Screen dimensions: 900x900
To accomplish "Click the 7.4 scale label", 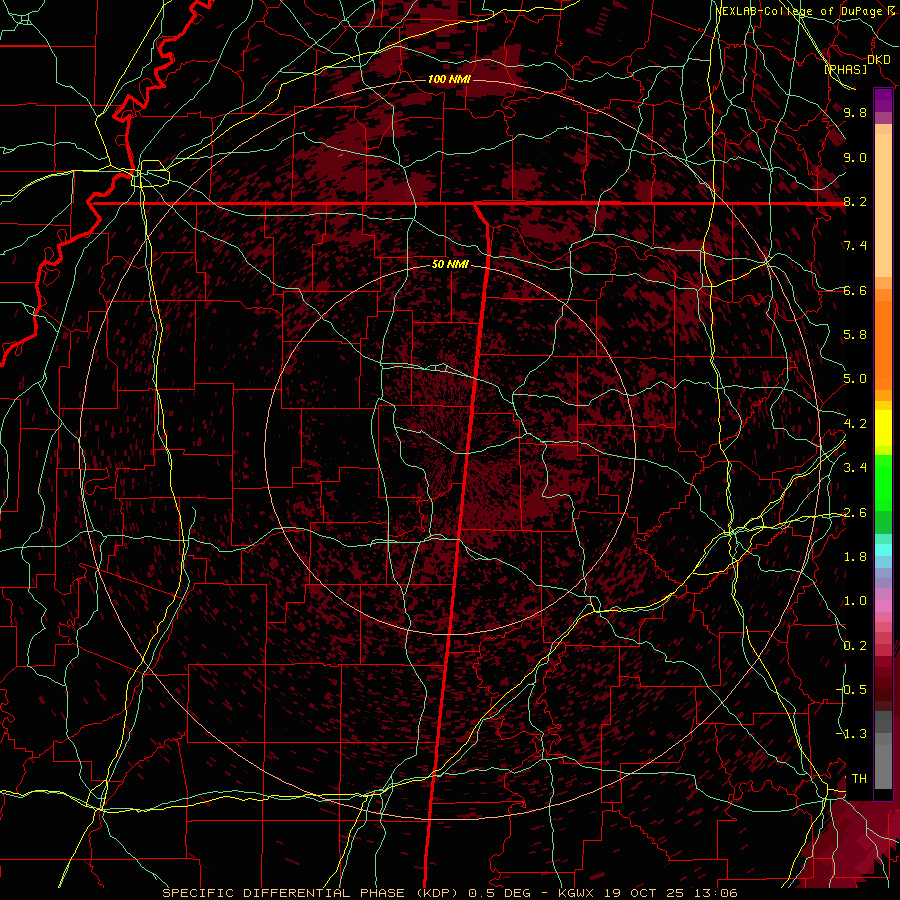I will click(x=855, y=246).
